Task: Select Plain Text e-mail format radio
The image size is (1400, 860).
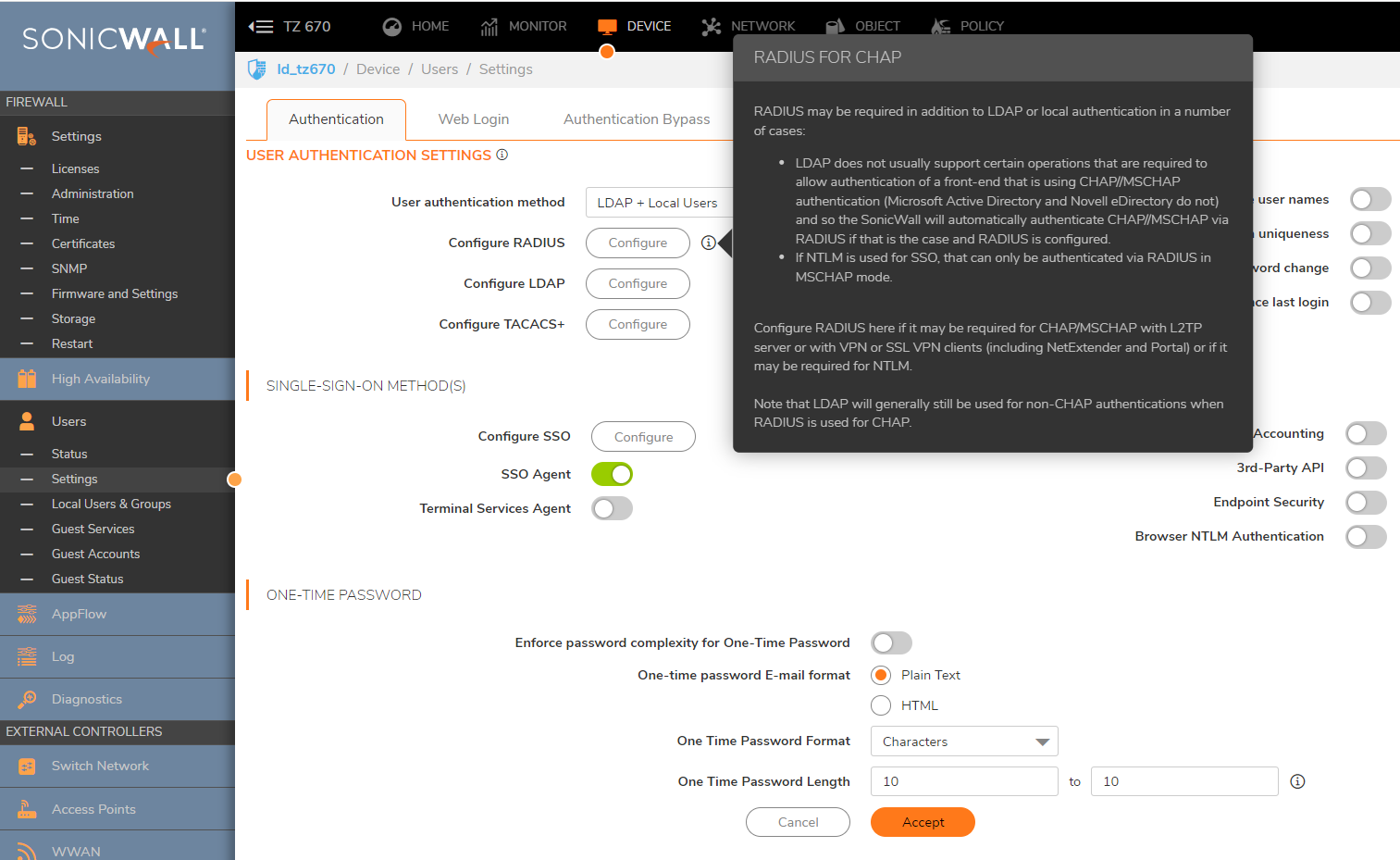Action: point(881,675)
